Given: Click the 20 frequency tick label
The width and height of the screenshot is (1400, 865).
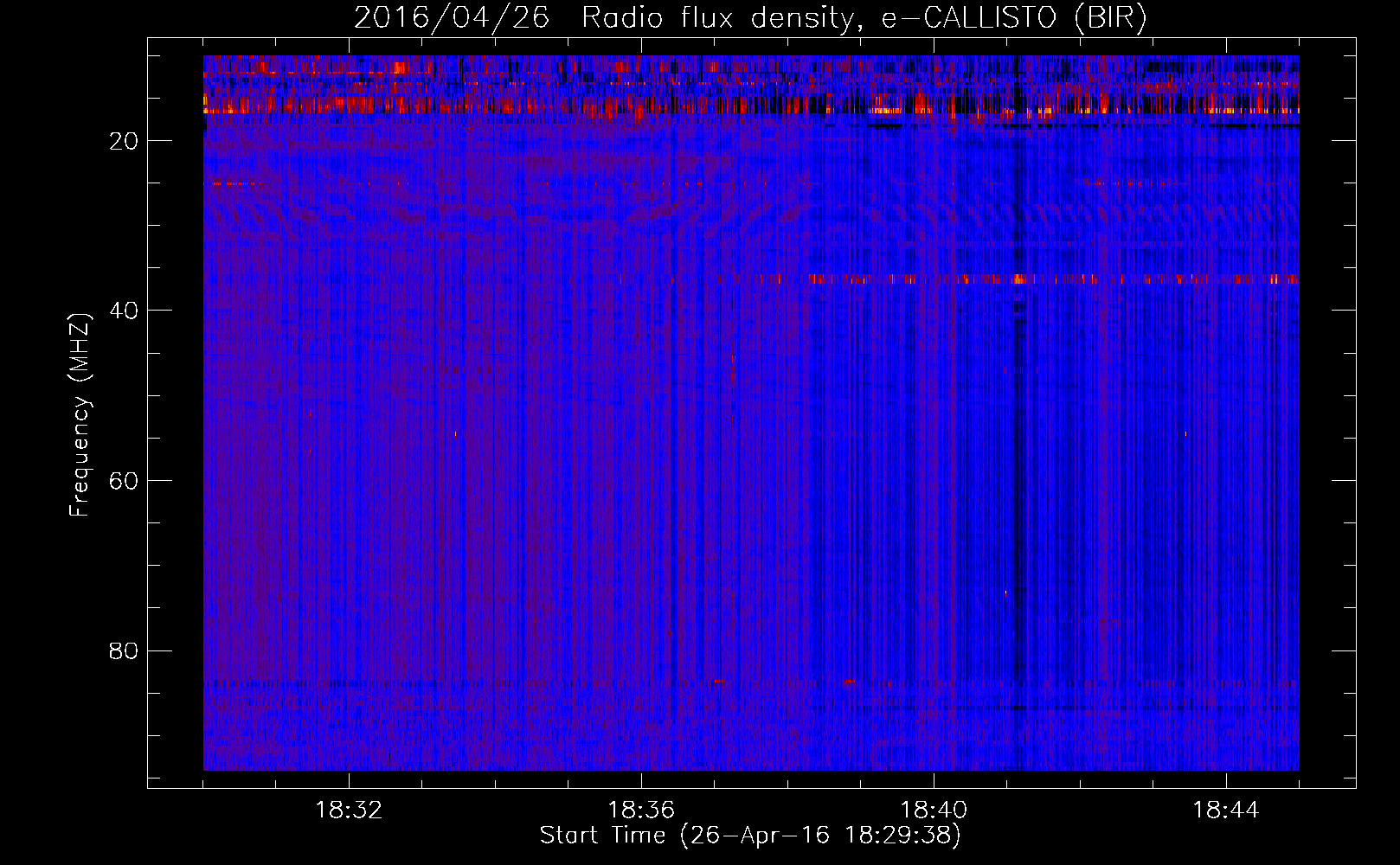Looking at the screenshot, I should coord(124,142).
